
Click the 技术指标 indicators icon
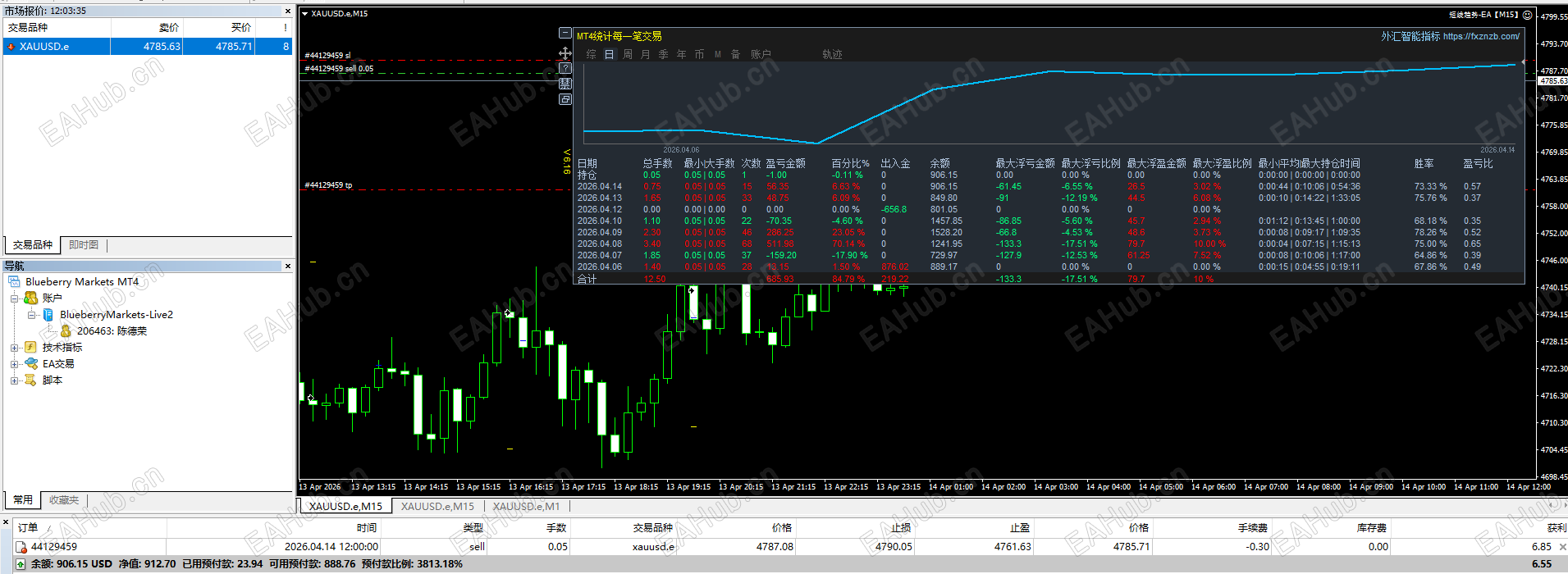click(x=31, y=348)
